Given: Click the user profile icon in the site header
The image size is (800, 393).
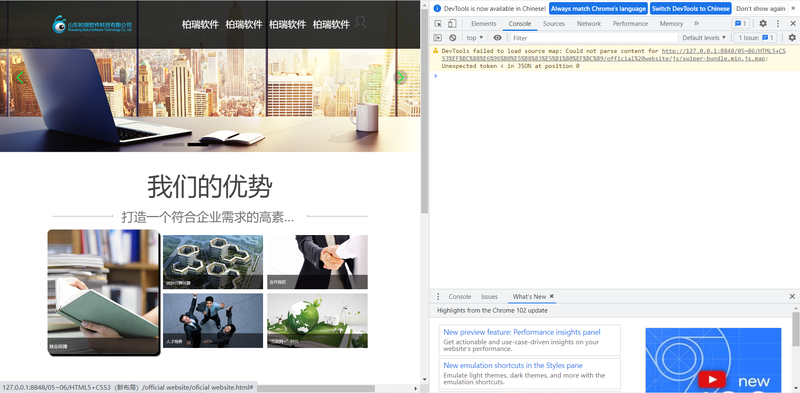Looking at the screenshot, I should click(x=360, y=21).
